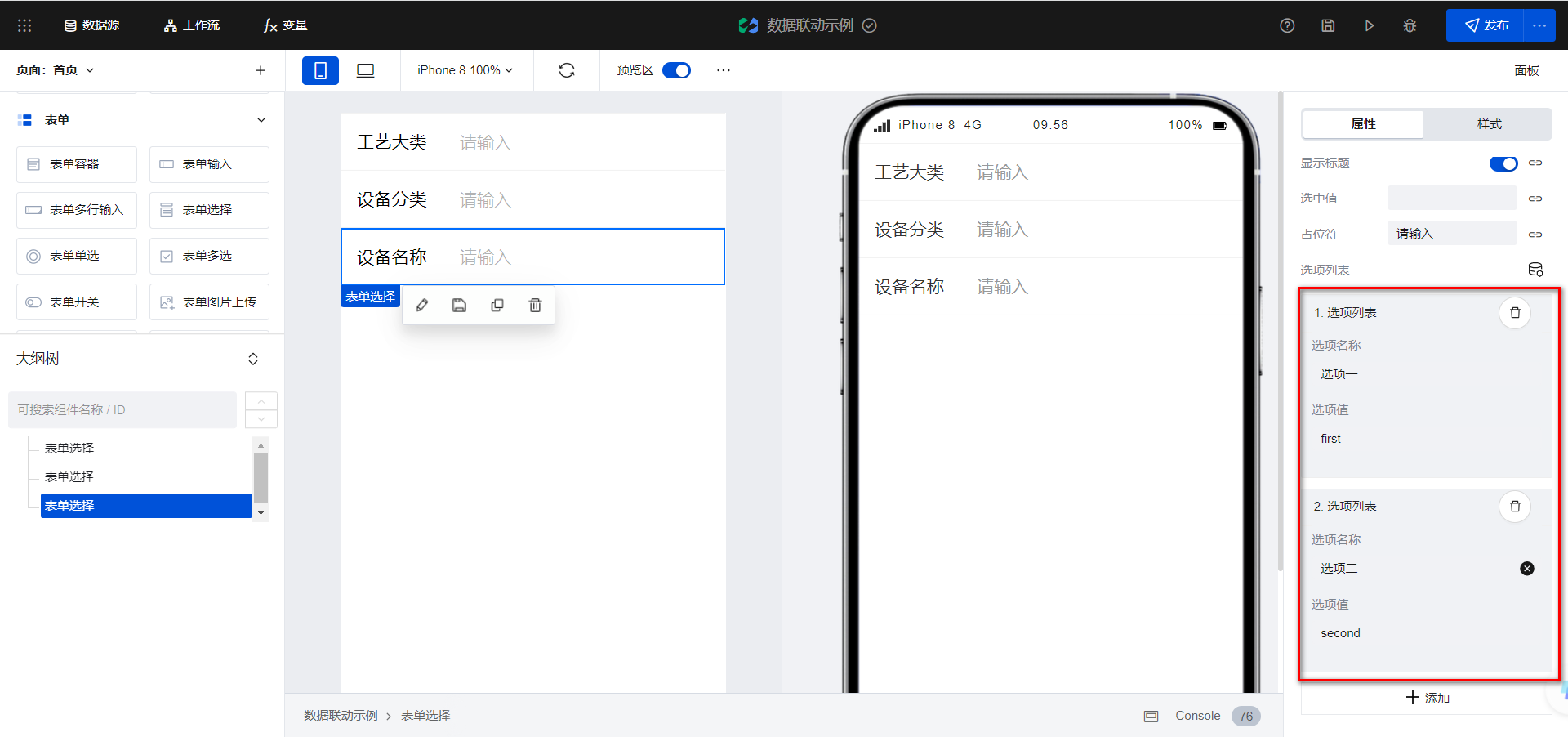
Task: Open the Console panel
Action: pyautogui.click(x=1197, y=716)
